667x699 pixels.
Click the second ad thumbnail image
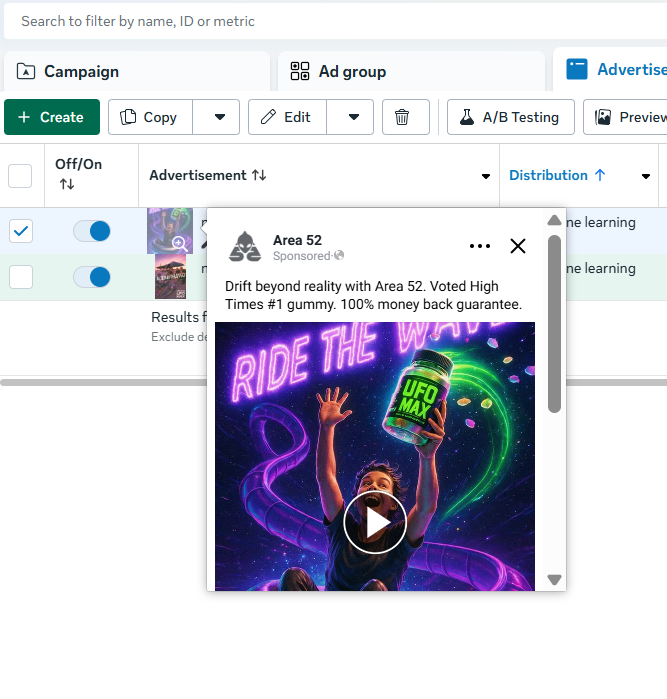170,277
